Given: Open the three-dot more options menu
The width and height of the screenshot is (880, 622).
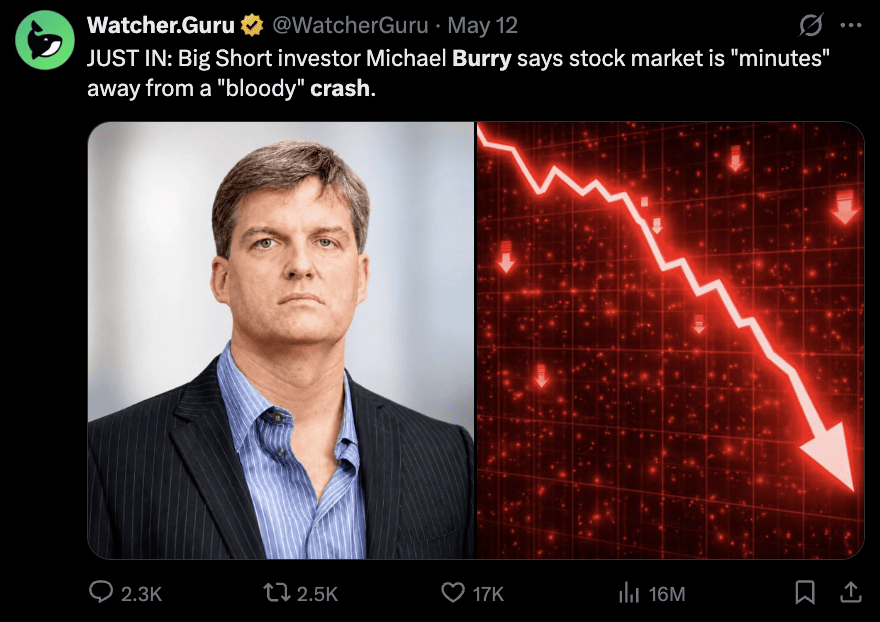Looking at the screenshot, I should click(851, 25).
